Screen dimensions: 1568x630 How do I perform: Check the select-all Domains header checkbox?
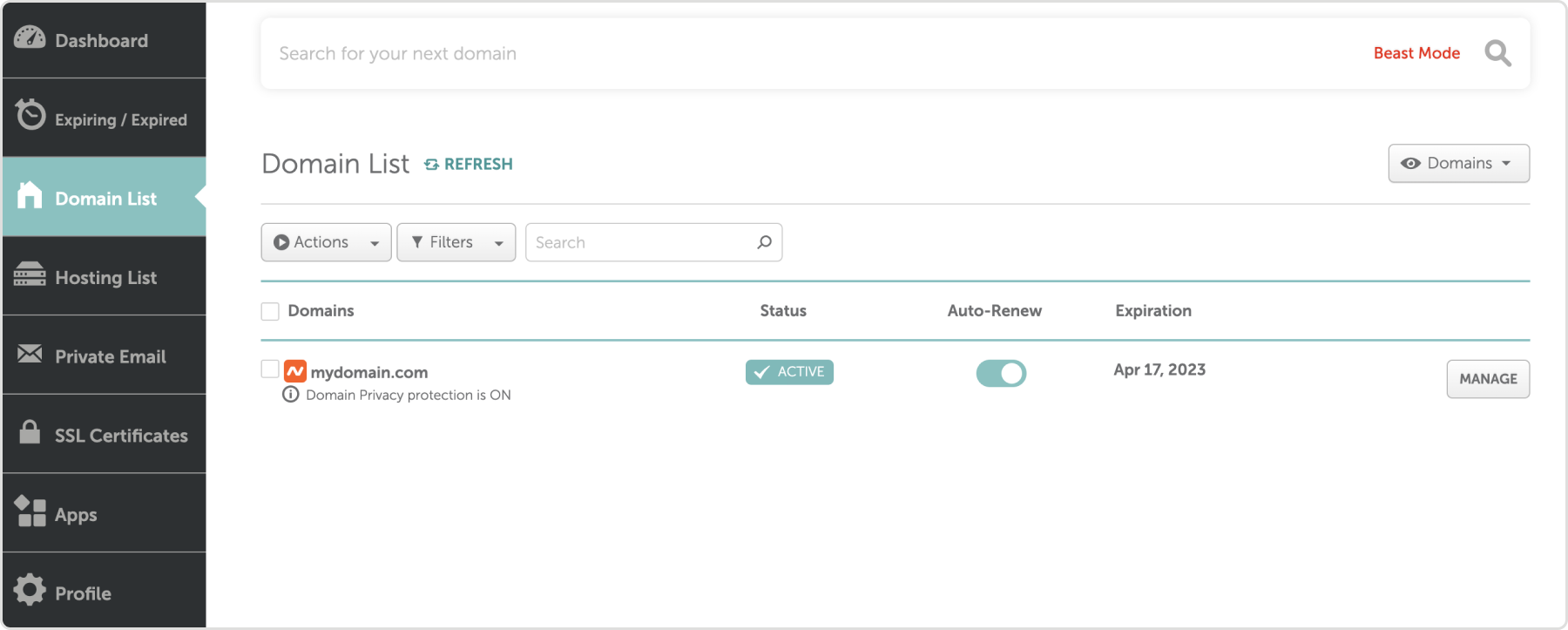pos(270,311)
